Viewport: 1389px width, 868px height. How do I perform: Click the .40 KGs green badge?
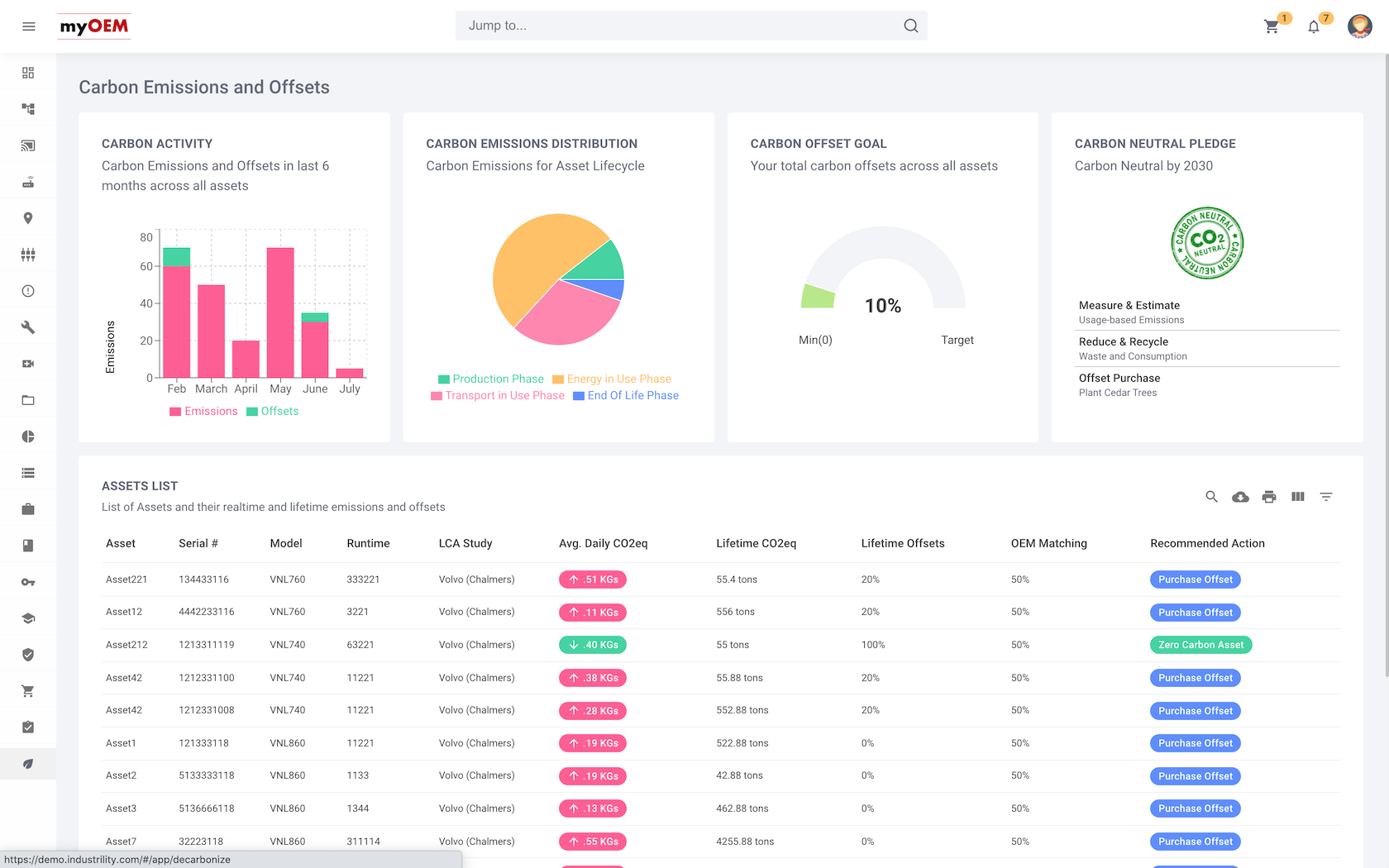click(x=592, y=645)
